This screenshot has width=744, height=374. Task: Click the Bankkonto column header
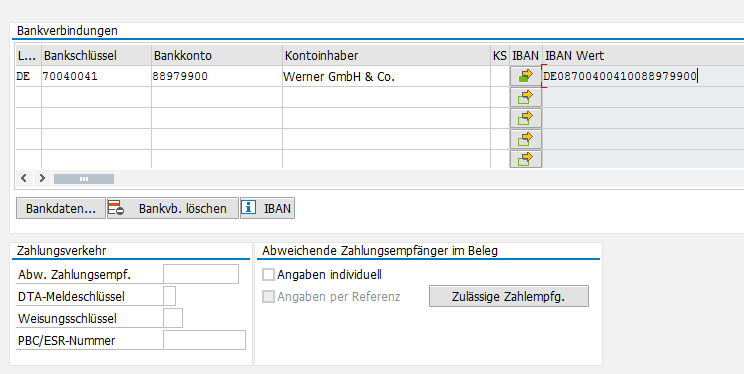pyautogui.click(x=217, y=56)
